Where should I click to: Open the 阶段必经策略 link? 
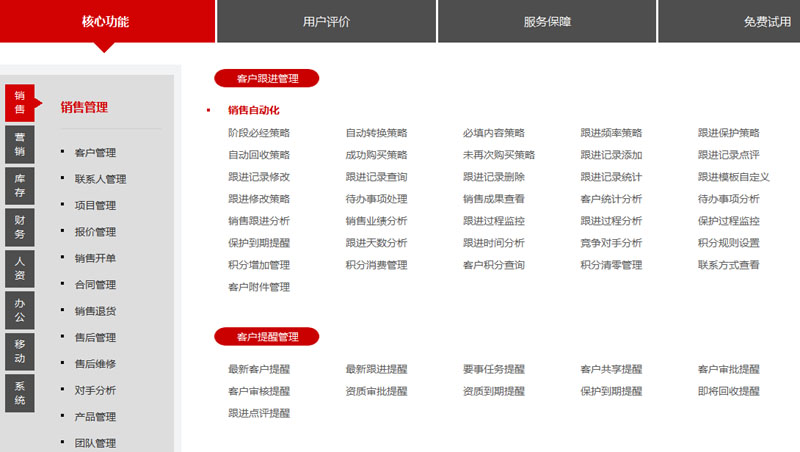coord(259,133)
